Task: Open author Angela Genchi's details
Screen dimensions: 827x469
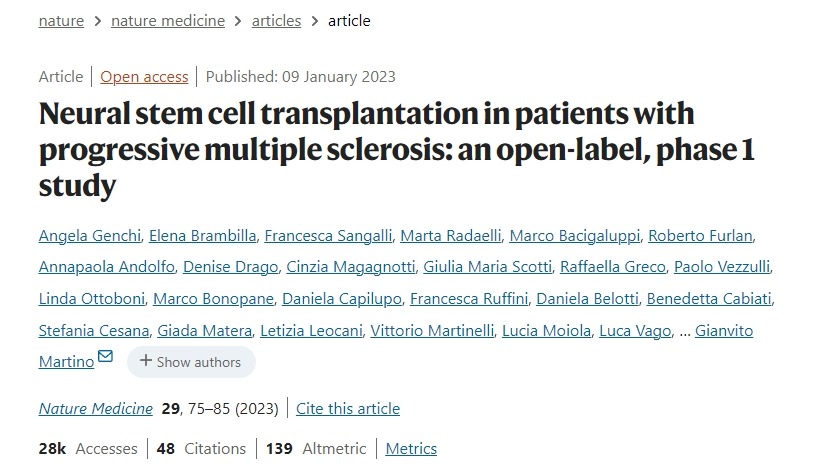Action: [x=89, y=236]
